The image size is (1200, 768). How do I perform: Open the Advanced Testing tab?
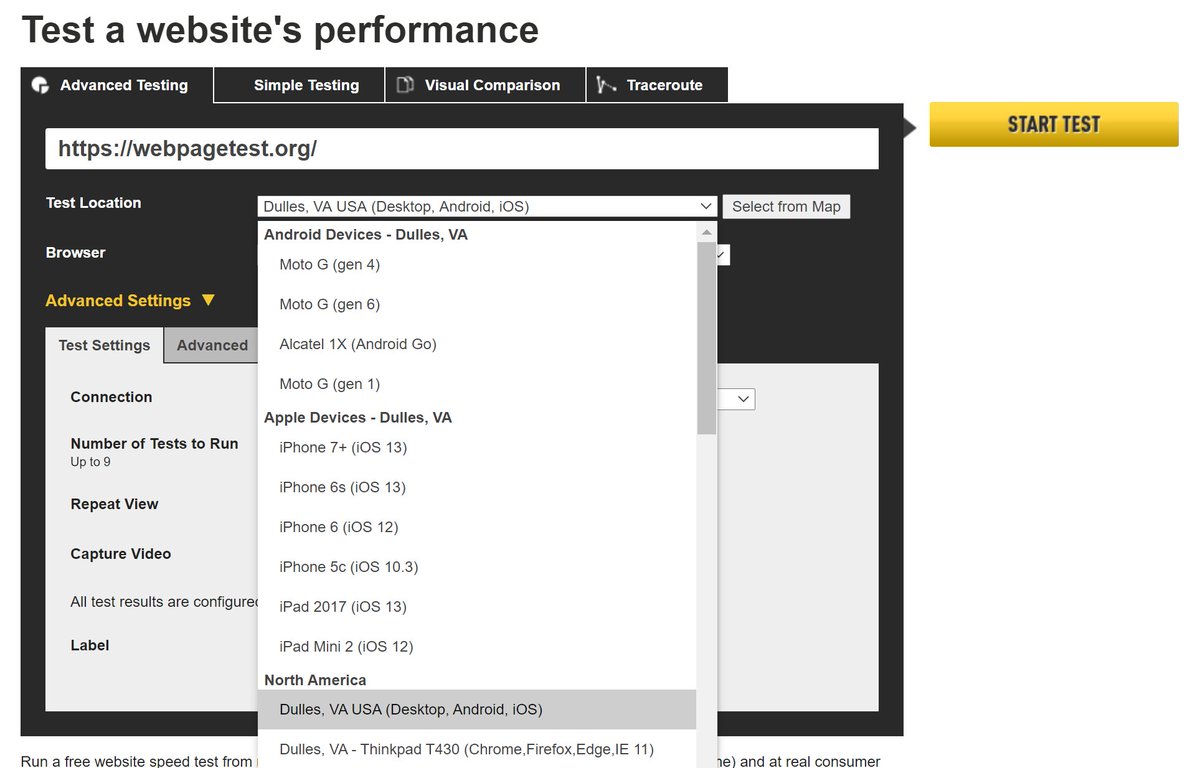pyautogui.click(x=117, y=85)
